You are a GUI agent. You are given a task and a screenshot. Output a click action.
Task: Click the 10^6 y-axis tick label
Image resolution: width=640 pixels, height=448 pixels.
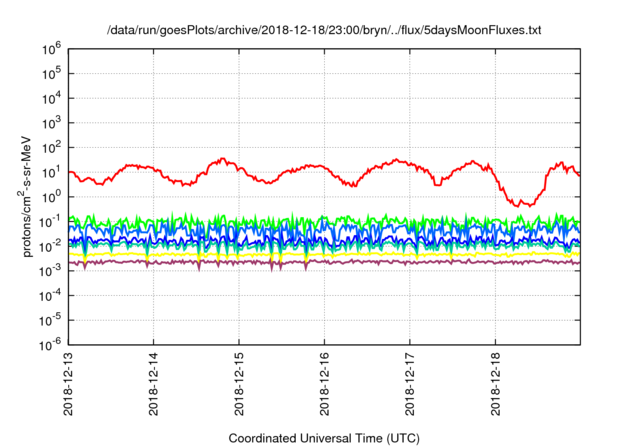[x=51, y=50]
